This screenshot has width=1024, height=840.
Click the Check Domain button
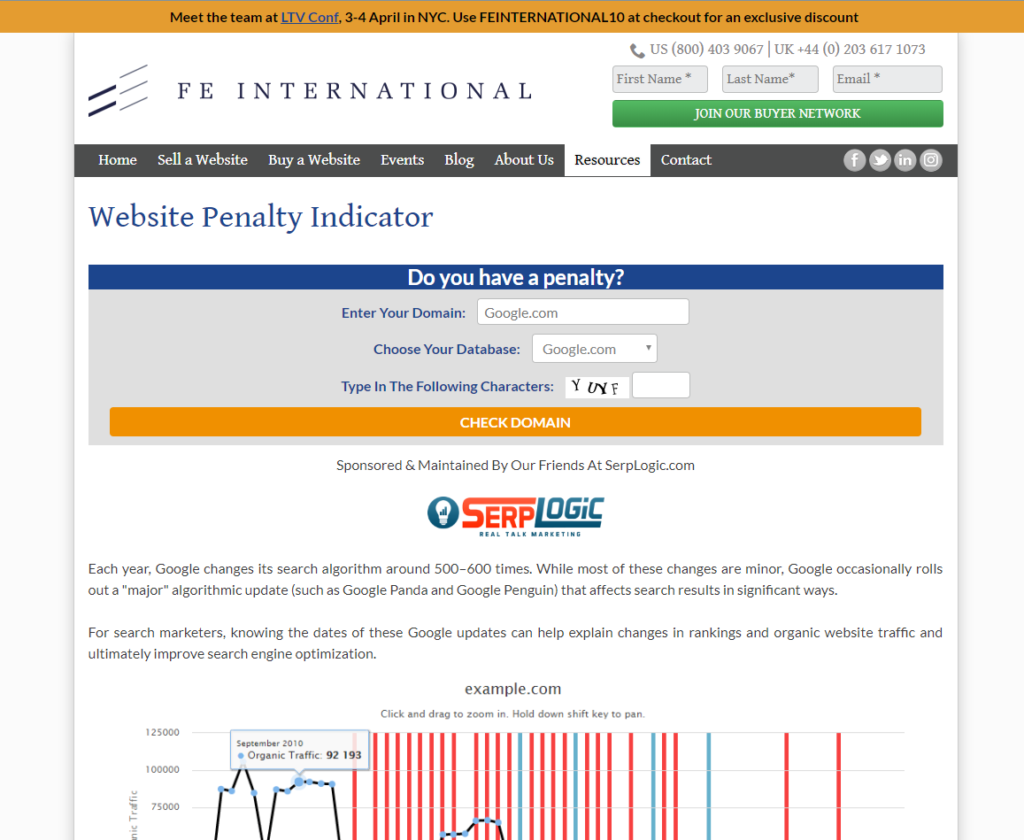pyautogui.click(x=515, y=422)
